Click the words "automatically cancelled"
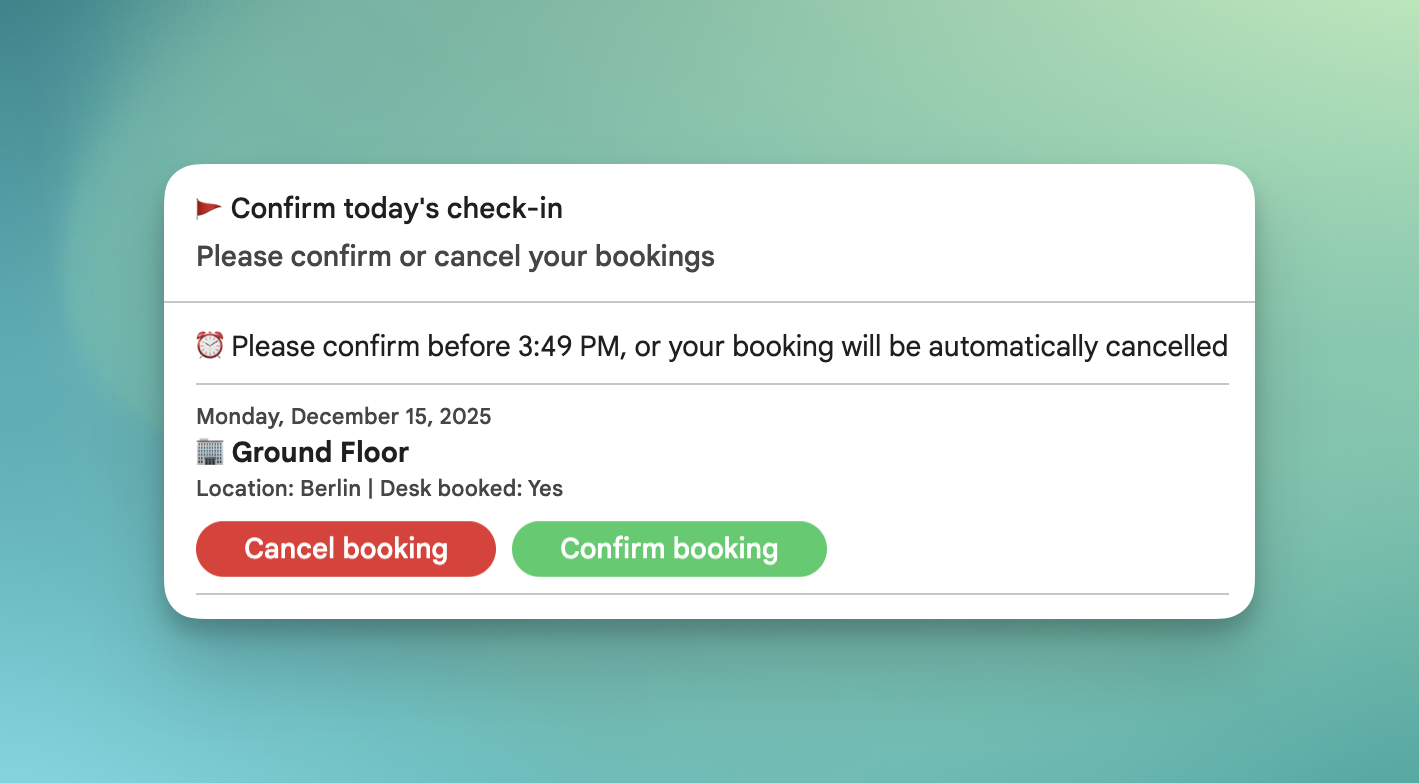Viewport: 1419px width, 783px height. click(1077, 347)
